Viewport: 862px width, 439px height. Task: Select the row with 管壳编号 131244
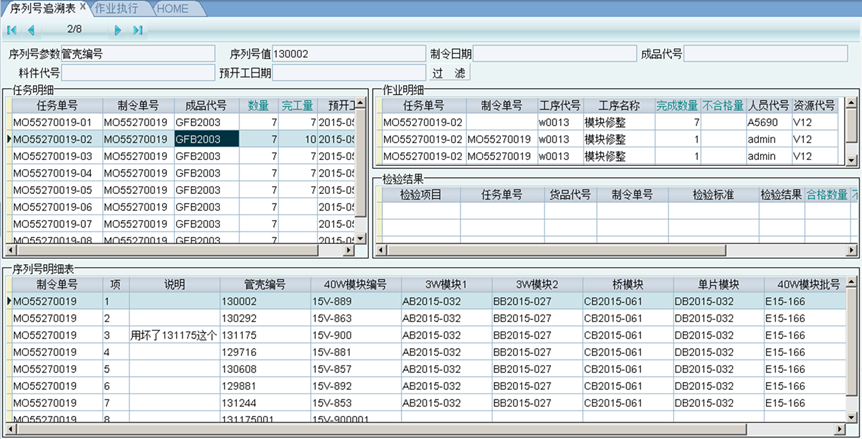click(239, 403)
